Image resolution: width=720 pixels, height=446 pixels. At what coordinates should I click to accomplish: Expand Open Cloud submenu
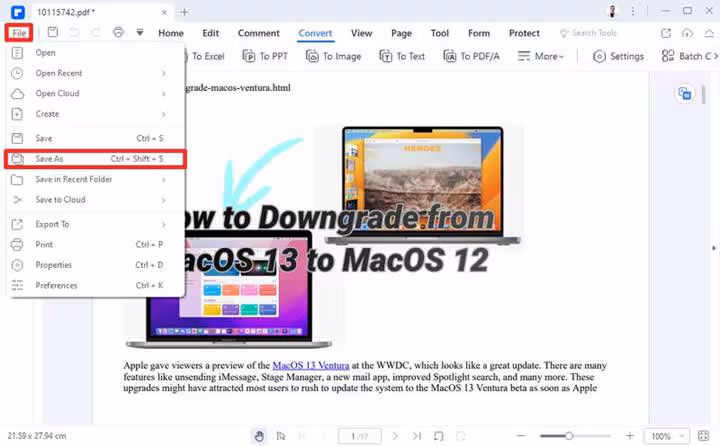point(96,93)
